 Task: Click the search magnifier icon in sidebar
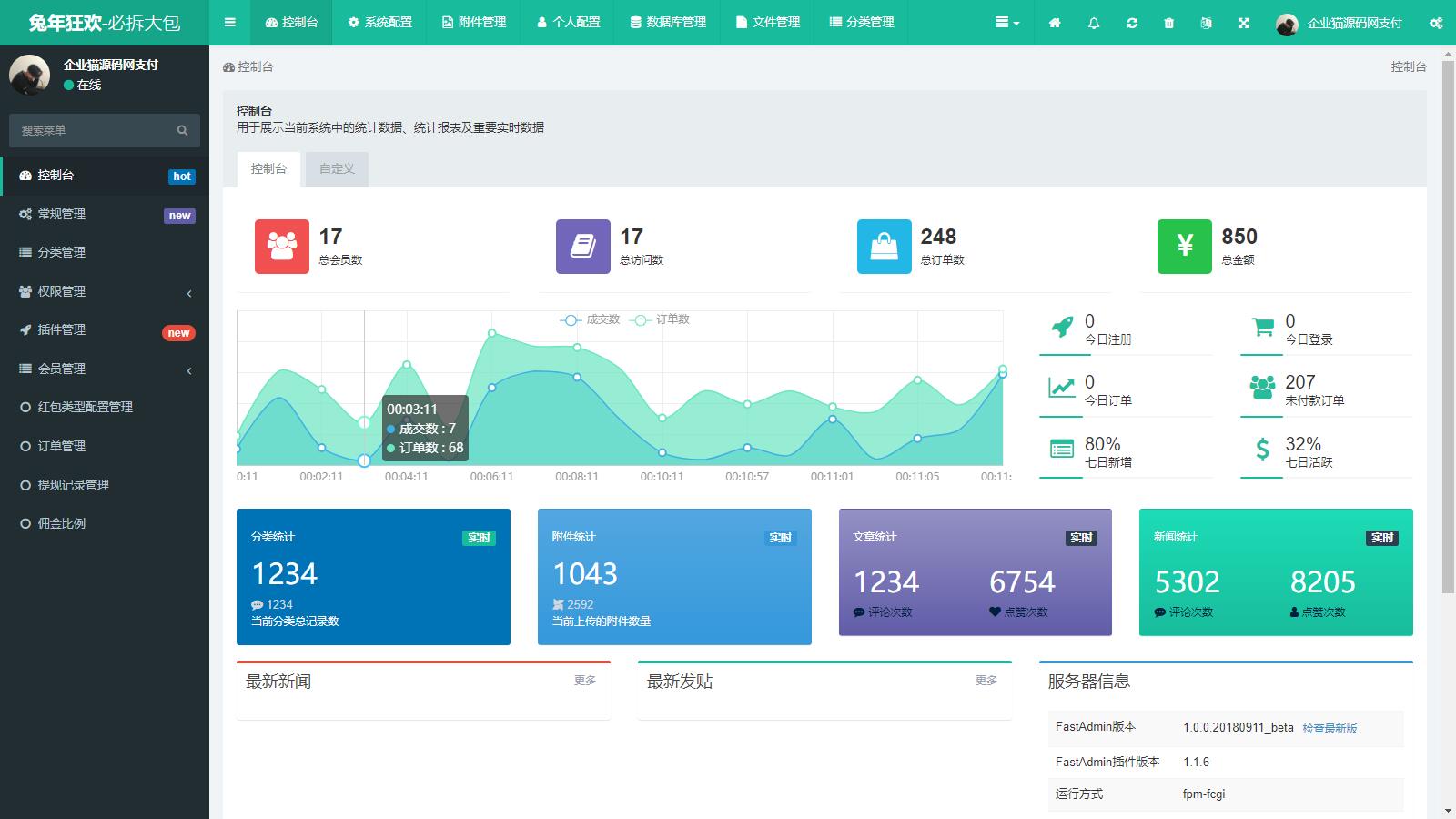tap(182, 130)
